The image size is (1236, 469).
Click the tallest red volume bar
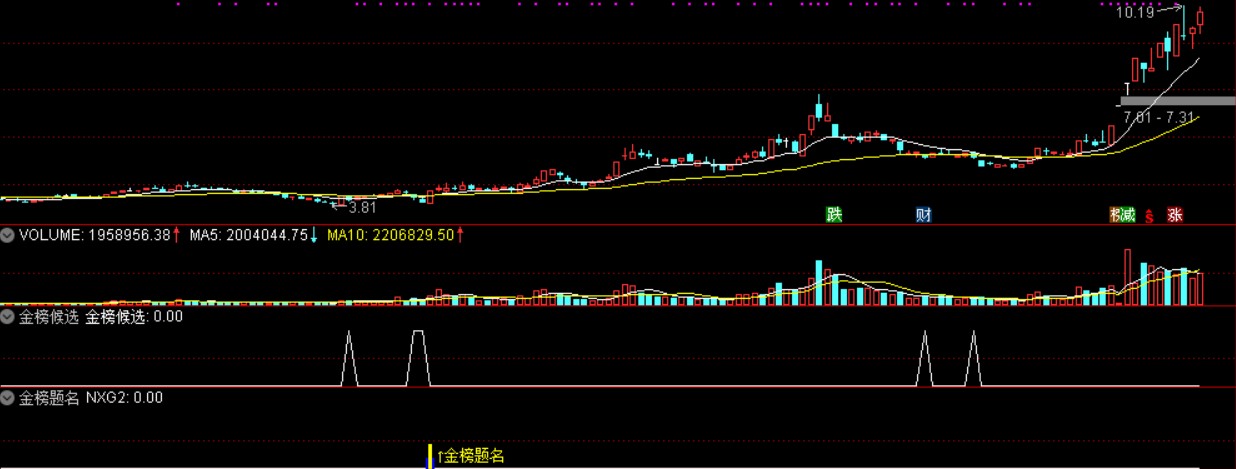tap(1128, 276)
